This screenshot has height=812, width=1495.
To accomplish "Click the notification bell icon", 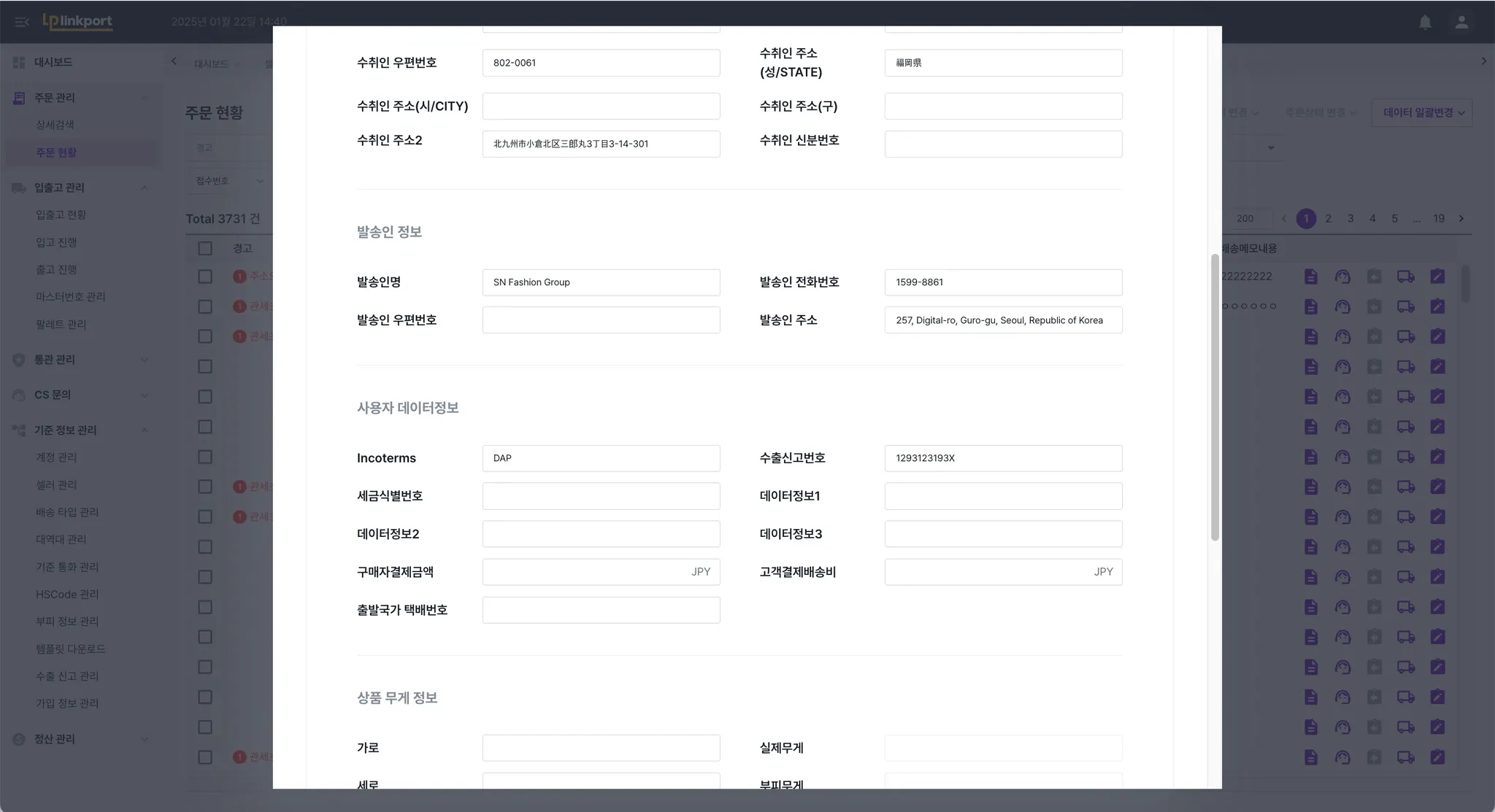I will coord(1425,22).
